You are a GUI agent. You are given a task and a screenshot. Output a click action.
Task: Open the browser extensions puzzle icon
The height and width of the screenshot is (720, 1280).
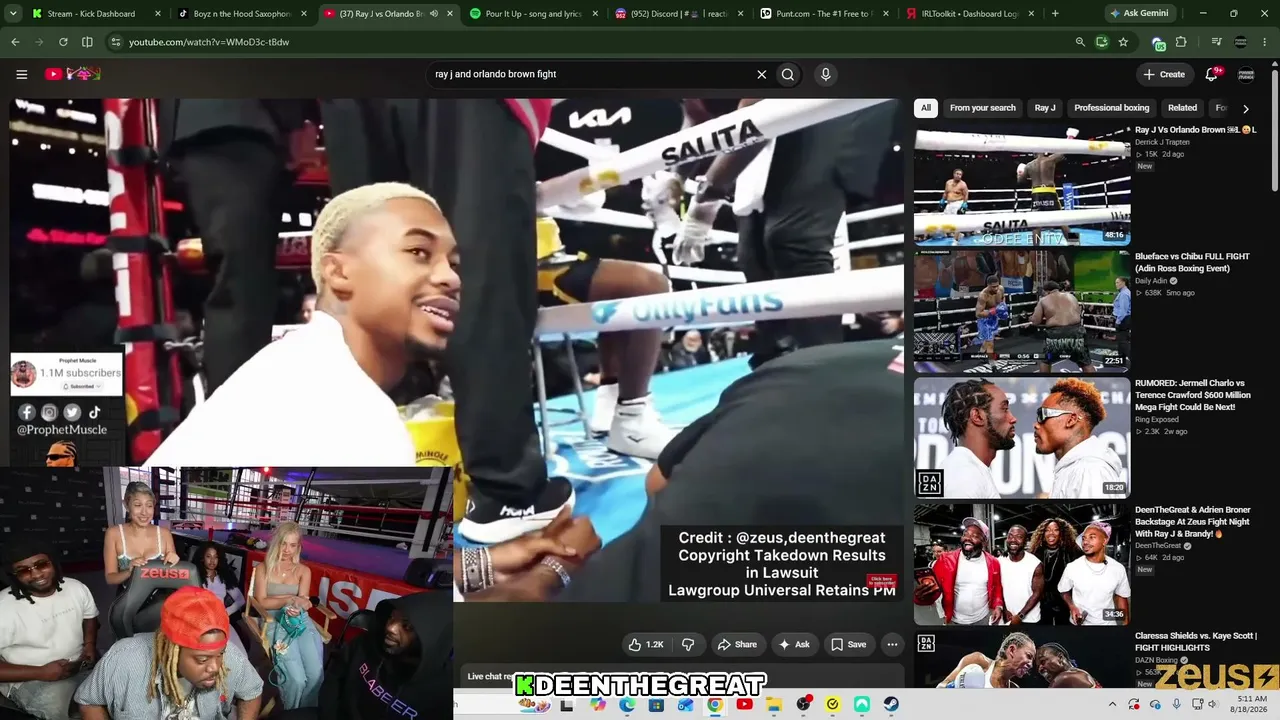pyautogui.click(x=1180, y=42)
